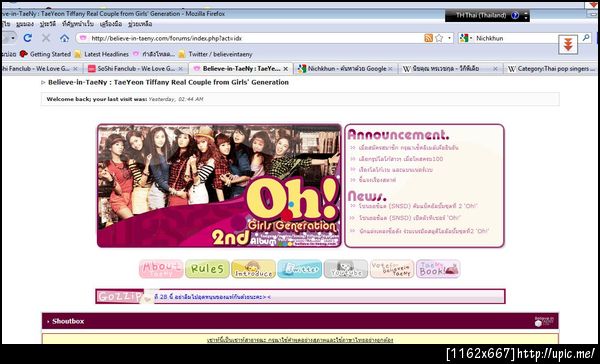Click the underlined Shoutbox notice text

click(300, 340)
